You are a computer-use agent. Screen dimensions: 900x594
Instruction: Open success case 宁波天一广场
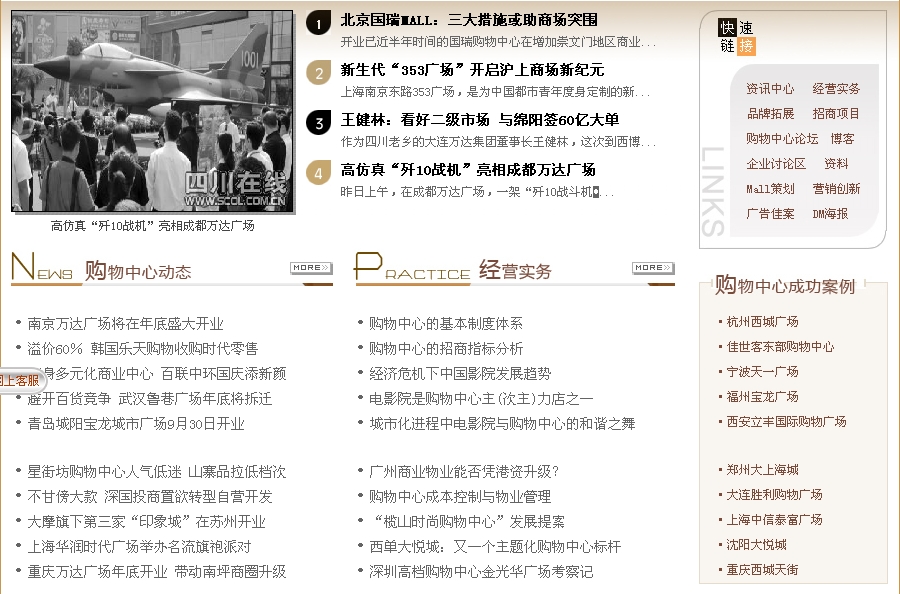tap(762, 372)
